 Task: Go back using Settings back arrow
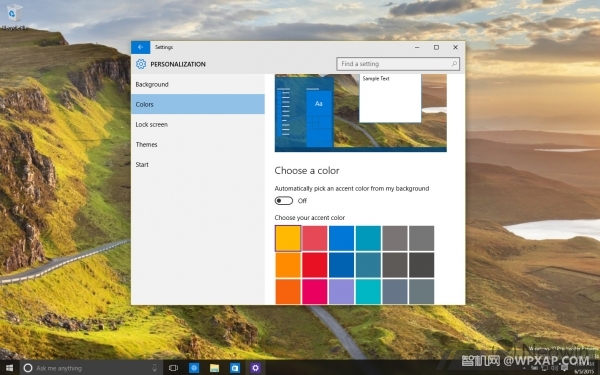(x=140, y=47)
